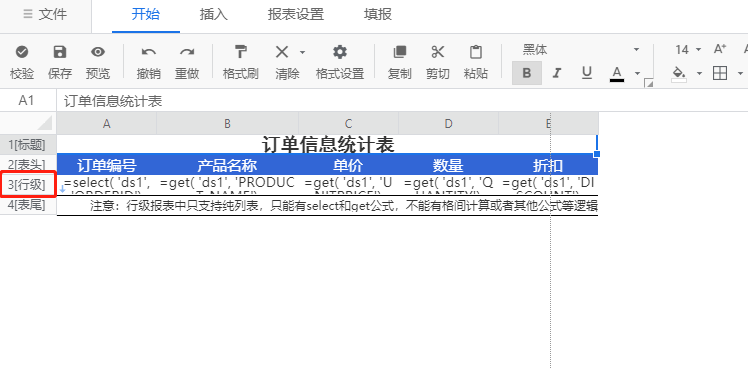Image resolution: width=748 pixels, height=369 pixels.
Task: Expand the 清除 dropdown arrow
Action: (x=302, y=52)
